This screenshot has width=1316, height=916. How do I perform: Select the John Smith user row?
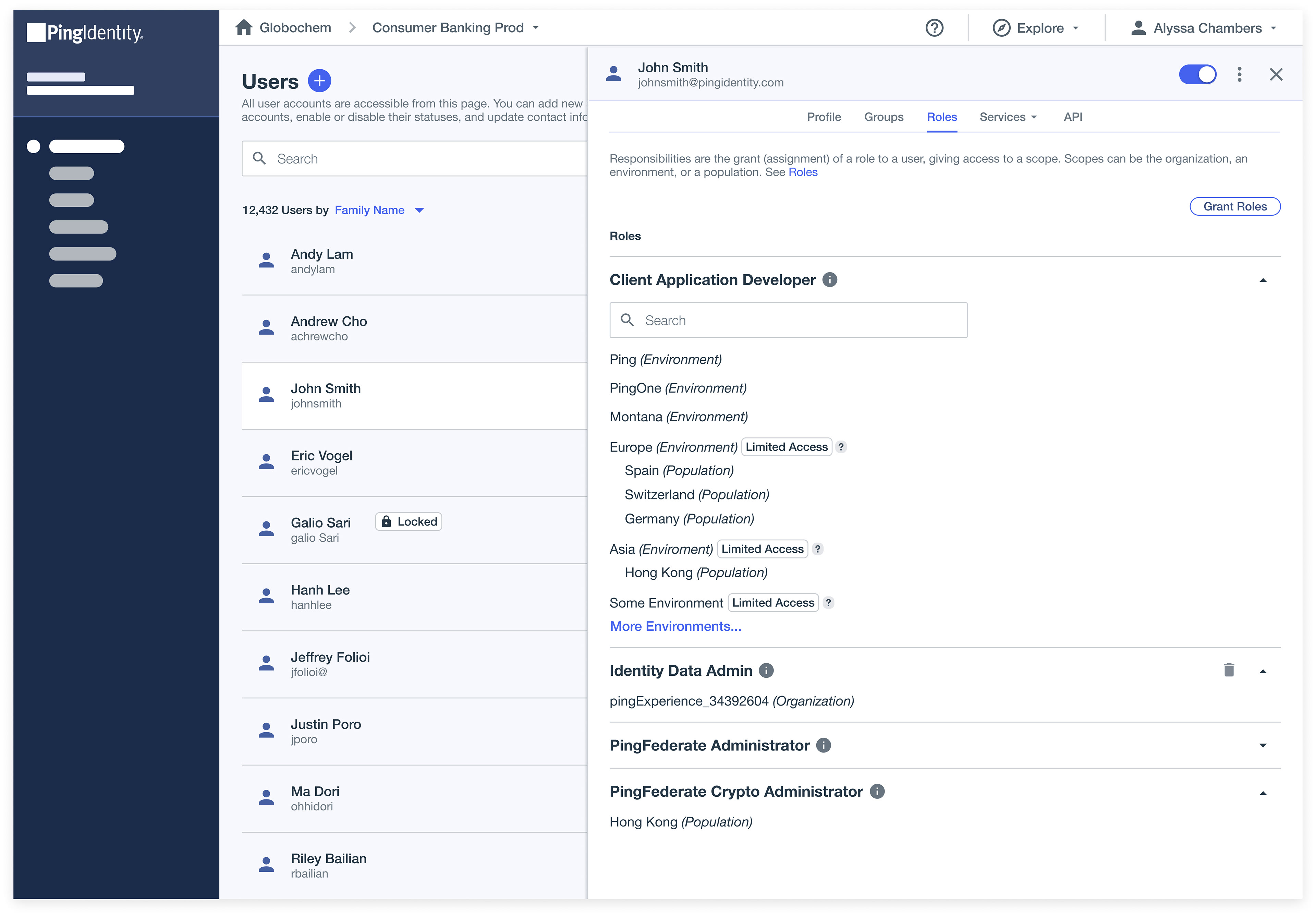click(415, 396)
